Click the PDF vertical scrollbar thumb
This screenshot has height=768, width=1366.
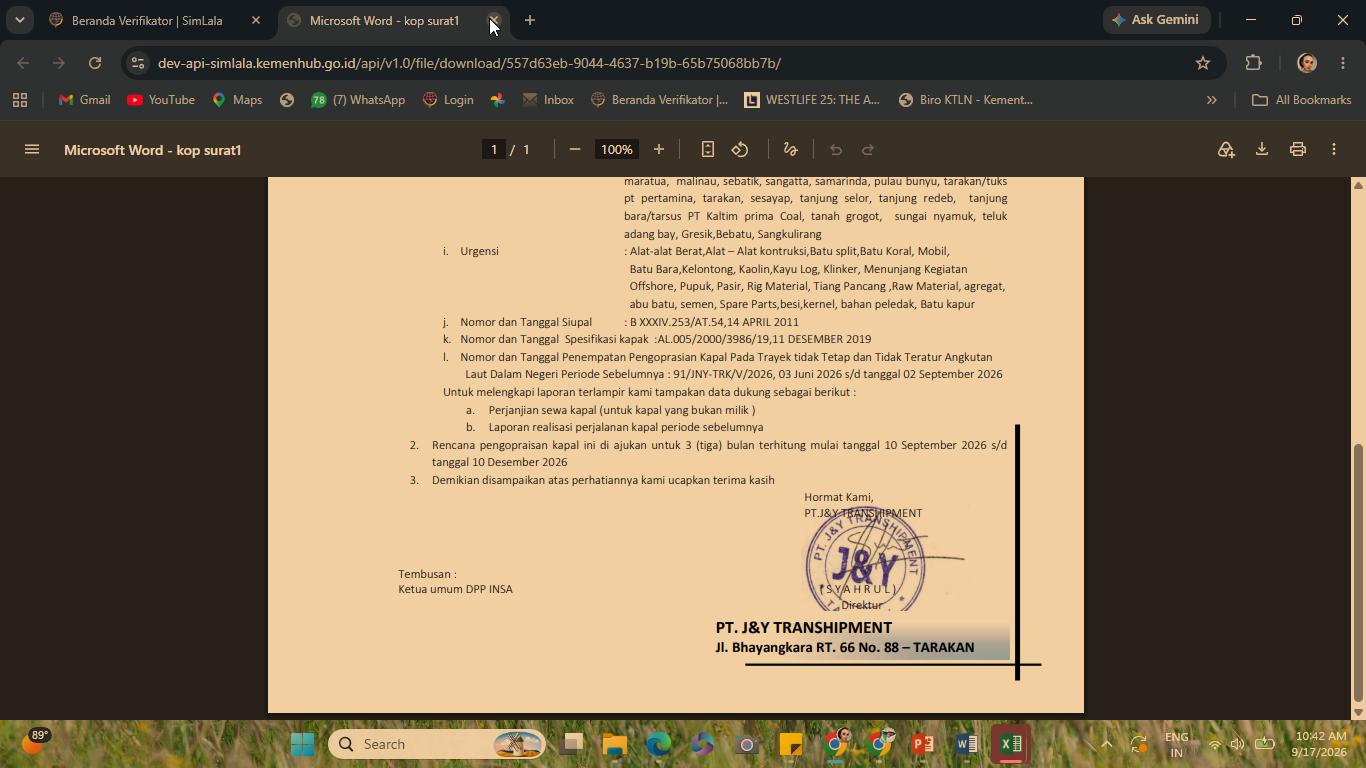tap(1358, 573)
